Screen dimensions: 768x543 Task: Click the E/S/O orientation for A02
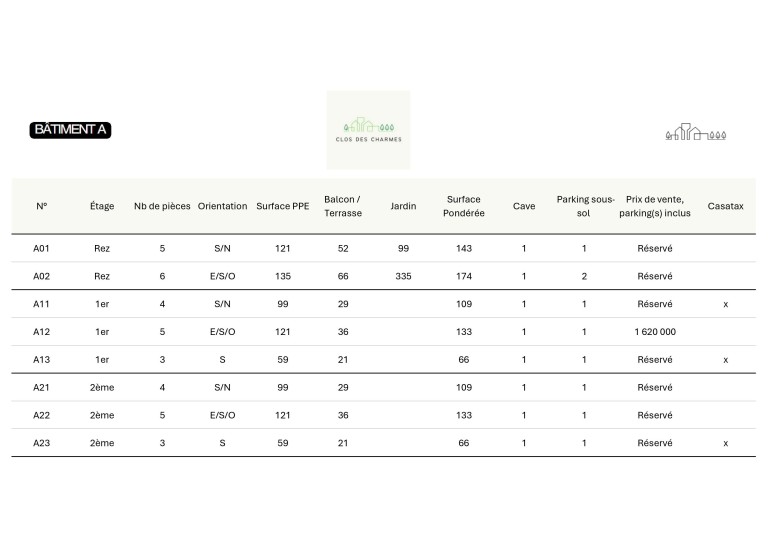click(222, 276)
